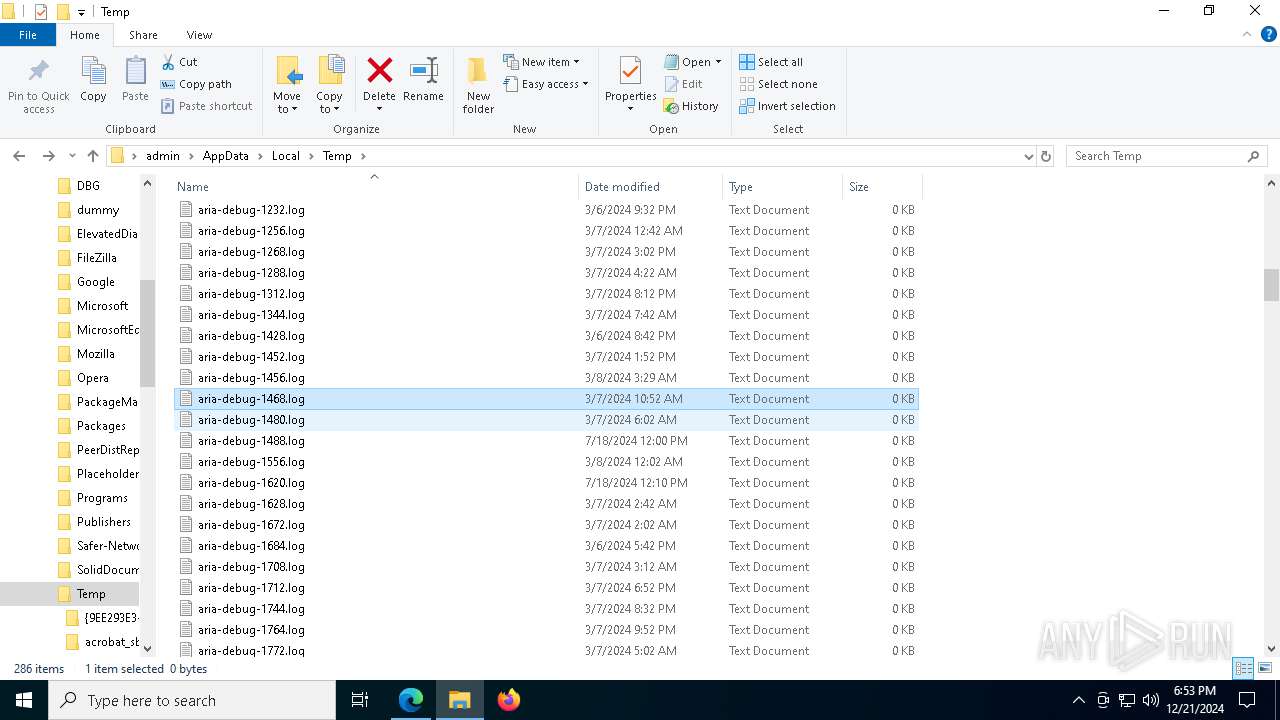This screenshot has width=1280, height=720.
Task: Expand the Open dropdown arrow
Action: pyautogui.click(x=718, y=62)
